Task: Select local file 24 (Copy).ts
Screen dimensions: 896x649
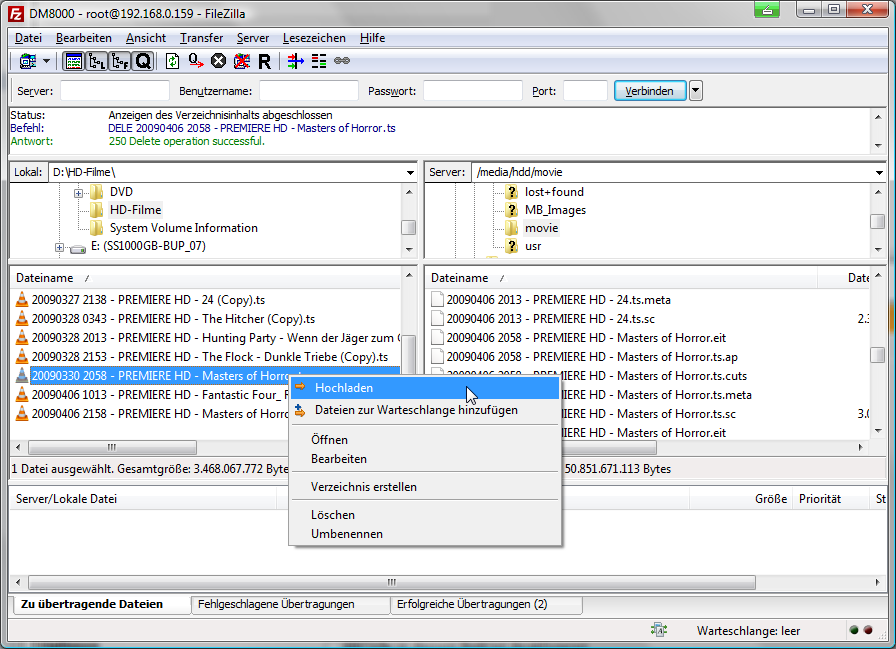Action: [148, 300]
